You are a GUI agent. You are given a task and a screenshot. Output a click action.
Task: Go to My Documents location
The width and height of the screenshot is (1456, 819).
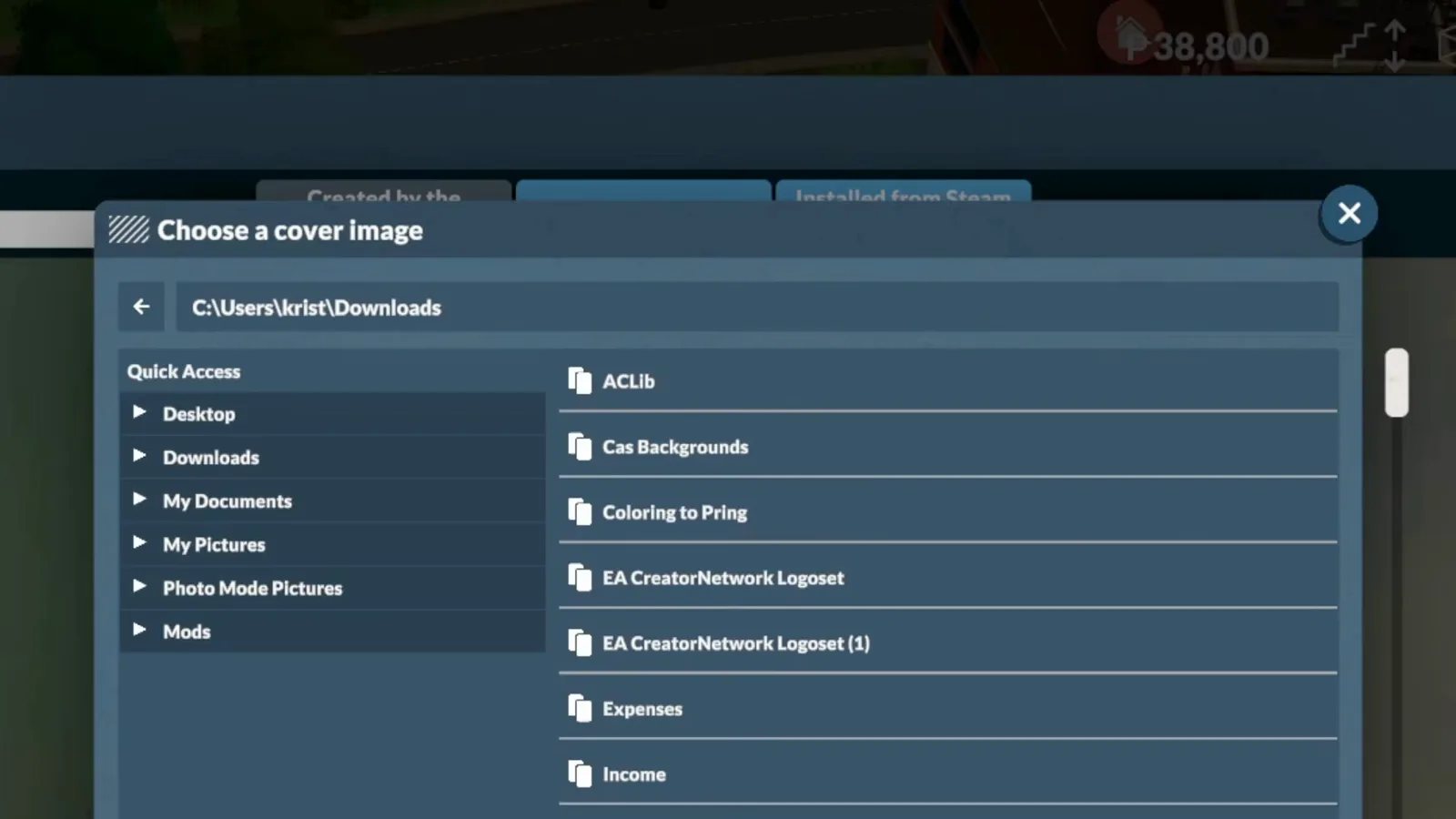coord(227,501)
